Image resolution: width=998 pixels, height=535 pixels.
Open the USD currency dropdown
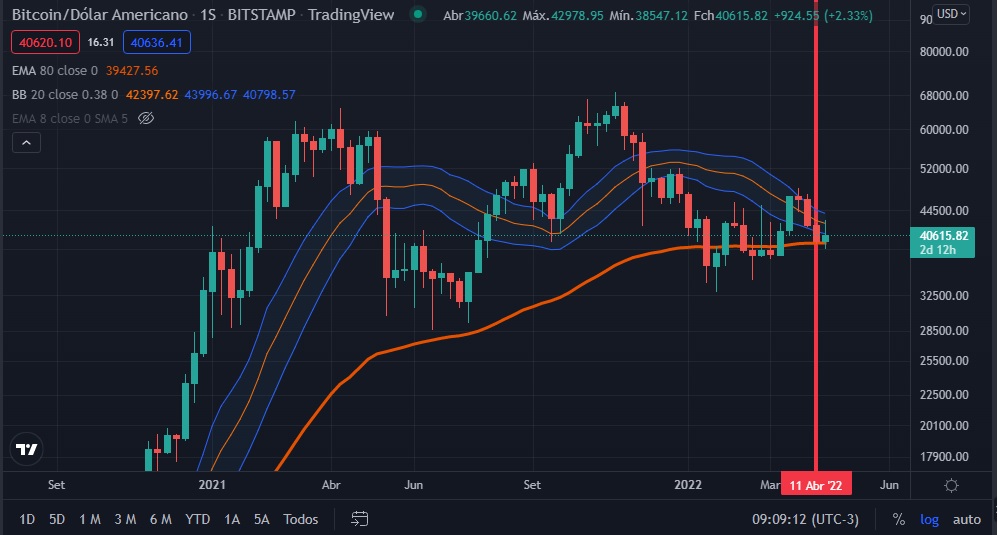click(x=952, y=14)
